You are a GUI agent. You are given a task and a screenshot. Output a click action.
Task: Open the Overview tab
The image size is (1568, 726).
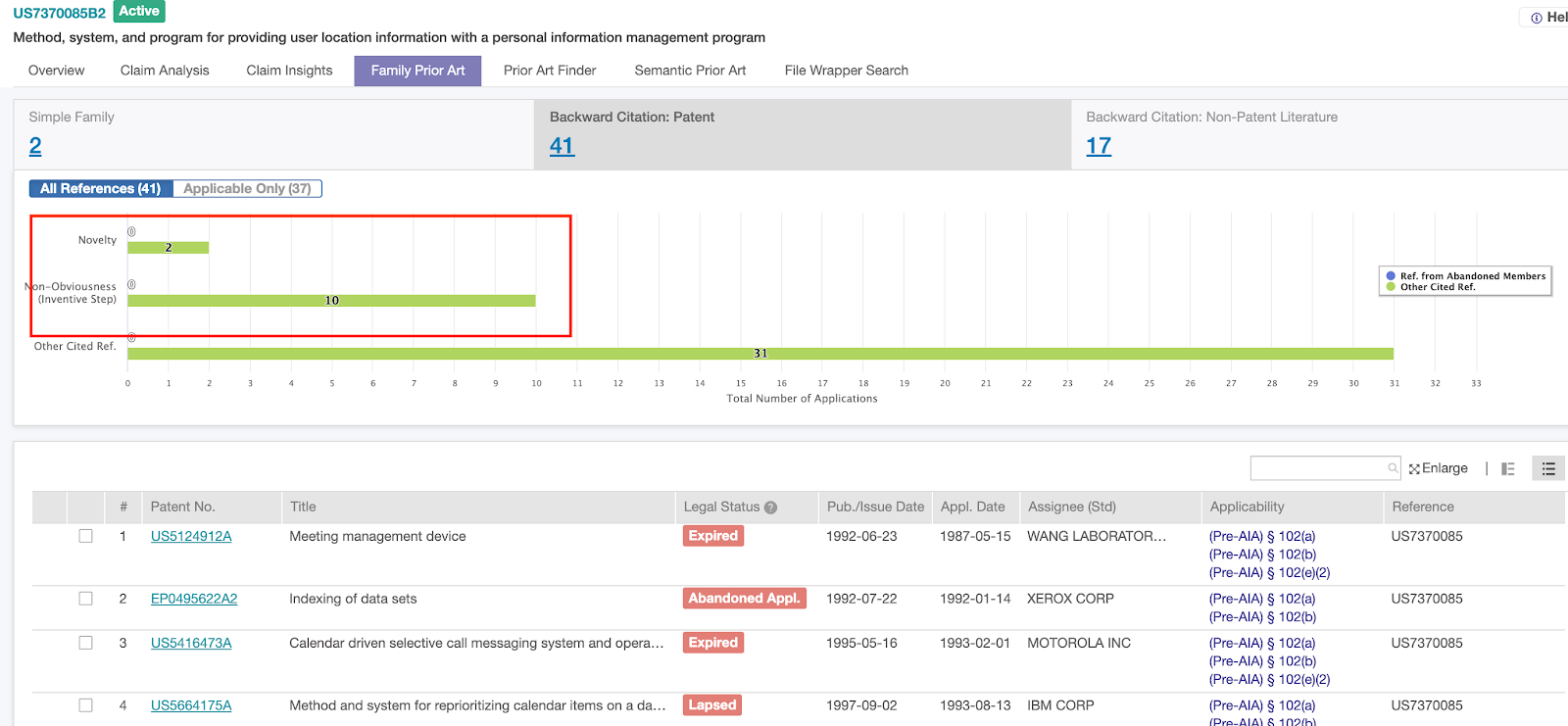pos(57,71)
